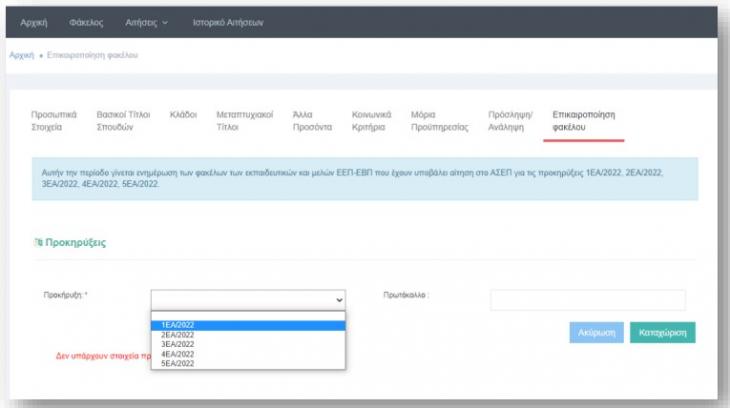Screen dimensions: 730x408
Task: Click the Αρχική breadcrumb link
Action: [22, 54]
